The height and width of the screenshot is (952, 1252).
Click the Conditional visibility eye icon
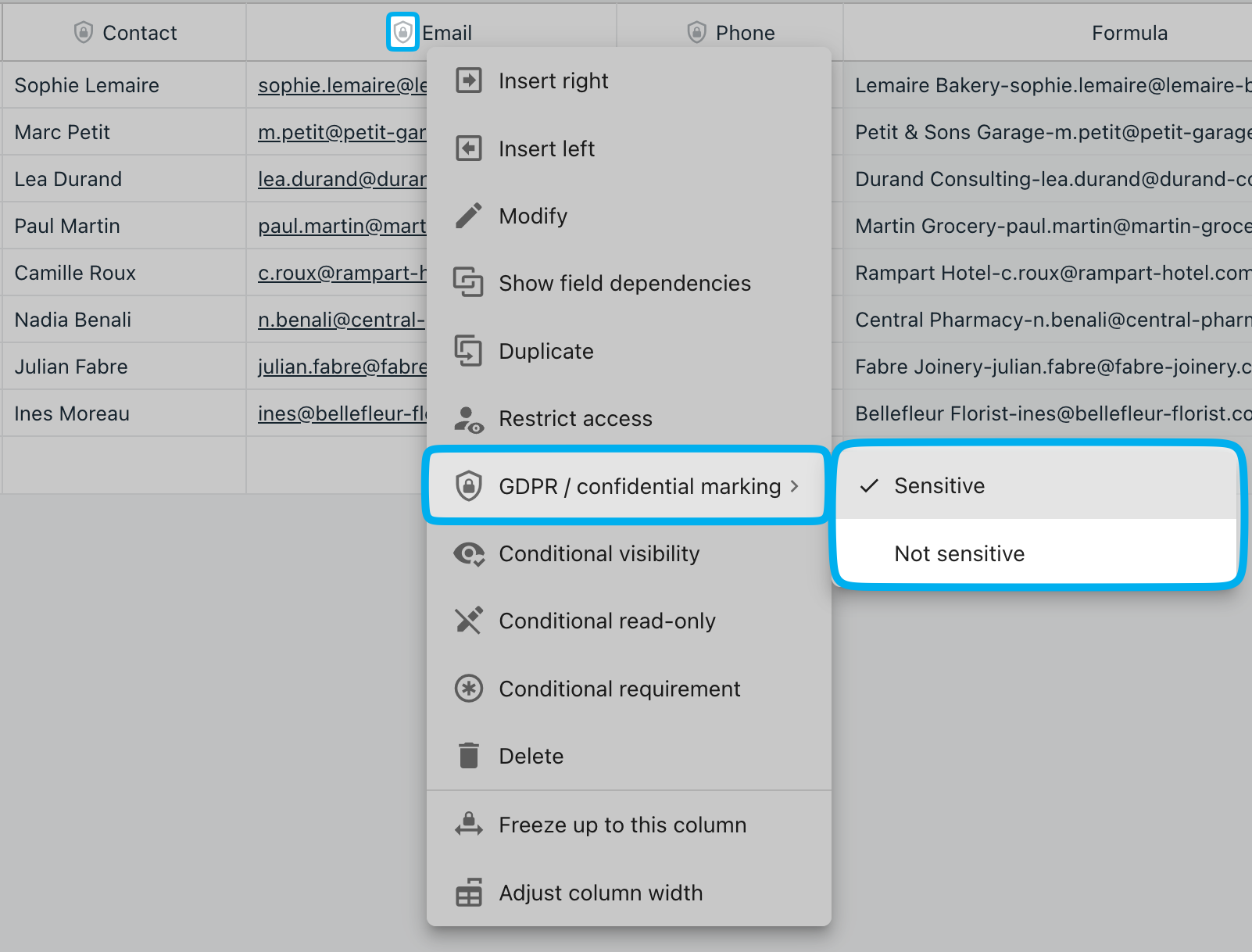coord(469,553)
